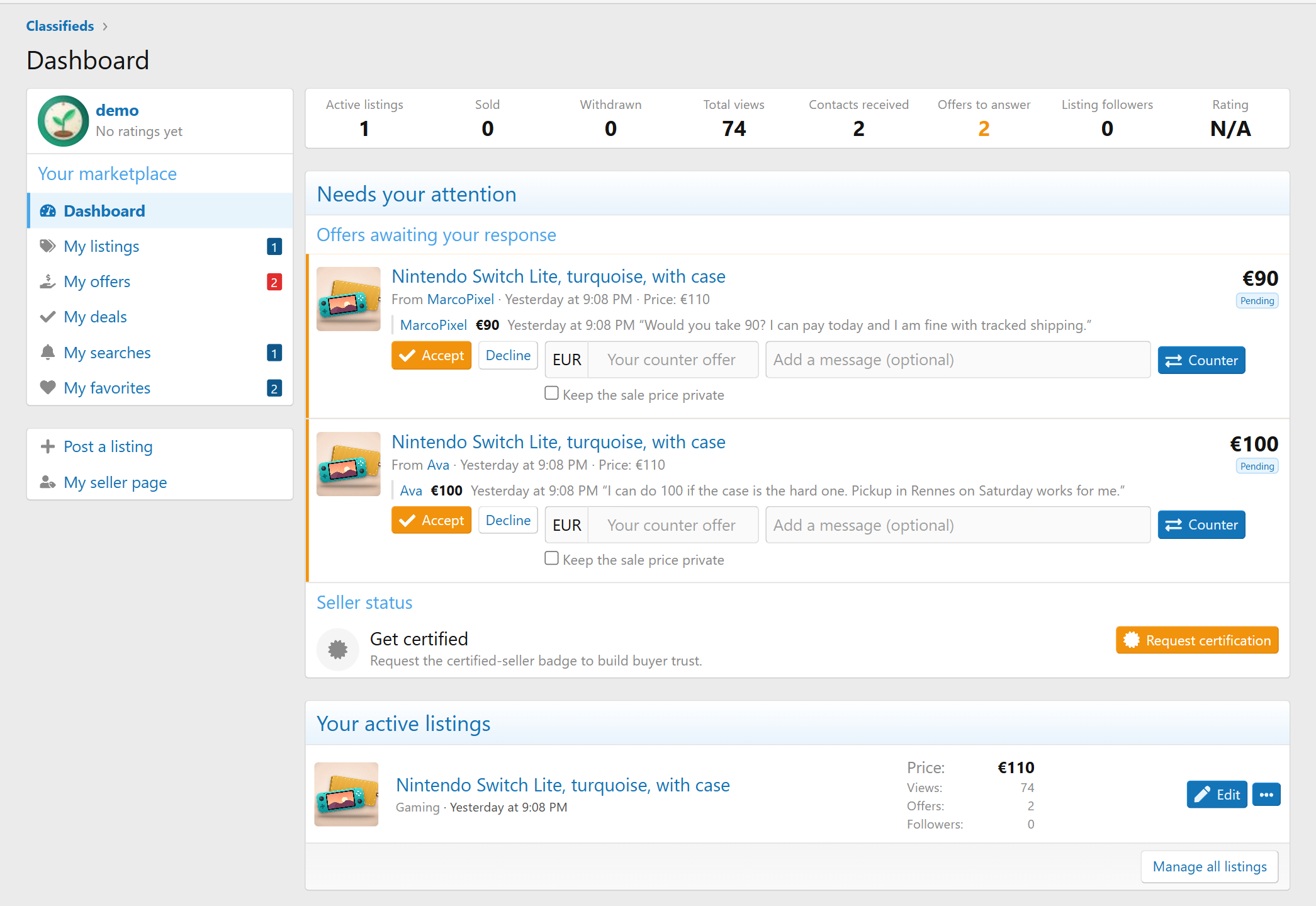Click the My deals checkmark icon
The image size is (1316, 906).
tap(48, 317)
